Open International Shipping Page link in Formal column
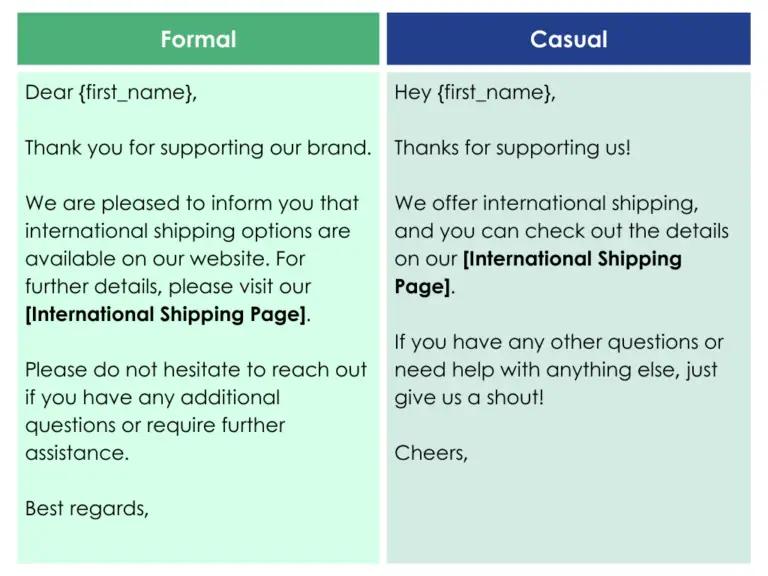768x576 pixels. pyautogui.click(x=166, y=314)
